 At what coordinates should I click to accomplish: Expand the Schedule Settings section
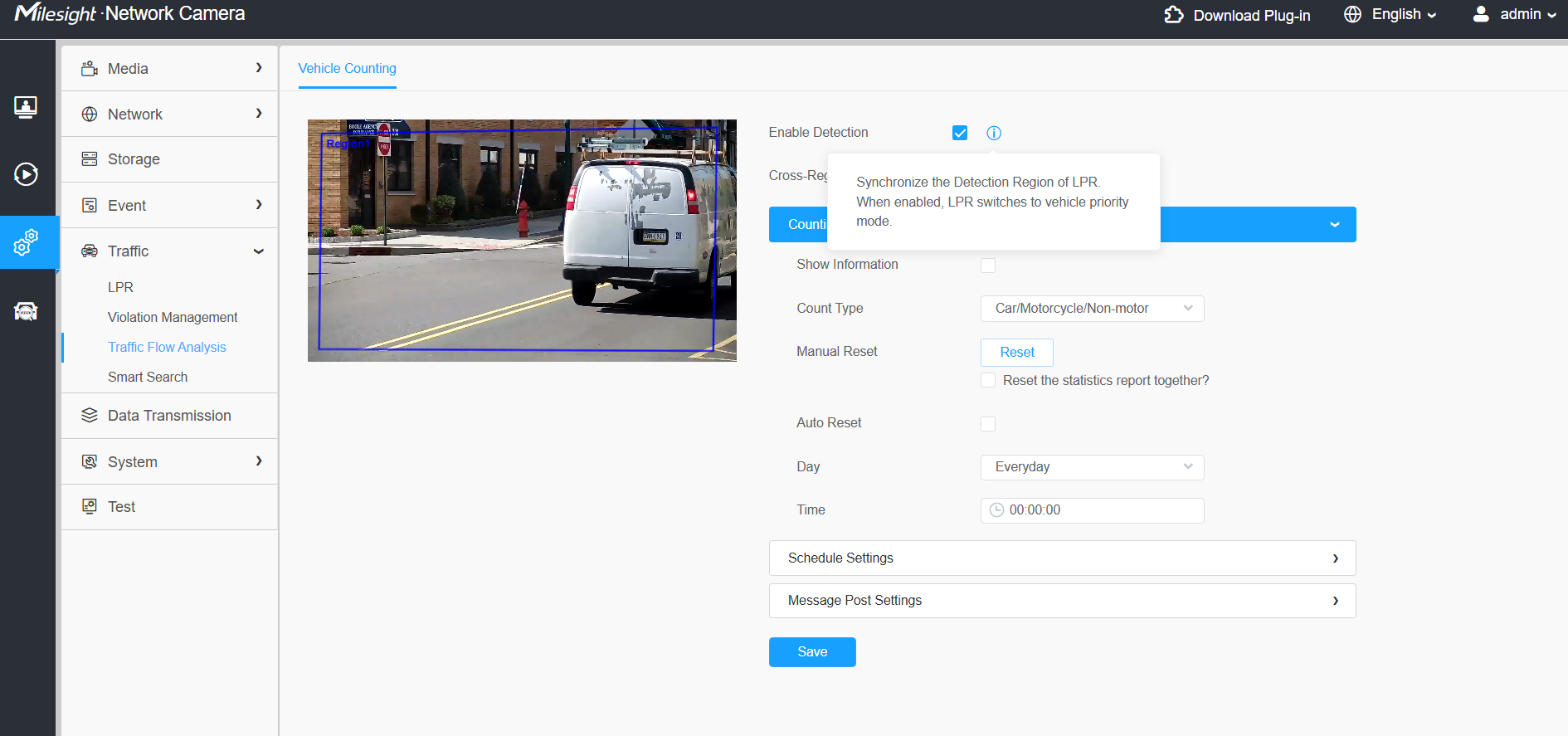tap(1062, 558)
